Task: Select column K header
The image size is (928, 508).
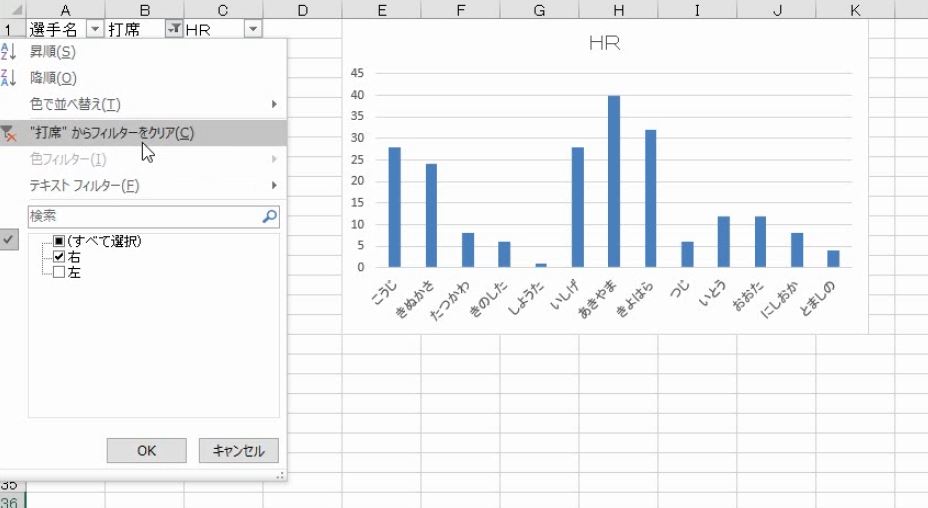Action: (x=855, y=9)
